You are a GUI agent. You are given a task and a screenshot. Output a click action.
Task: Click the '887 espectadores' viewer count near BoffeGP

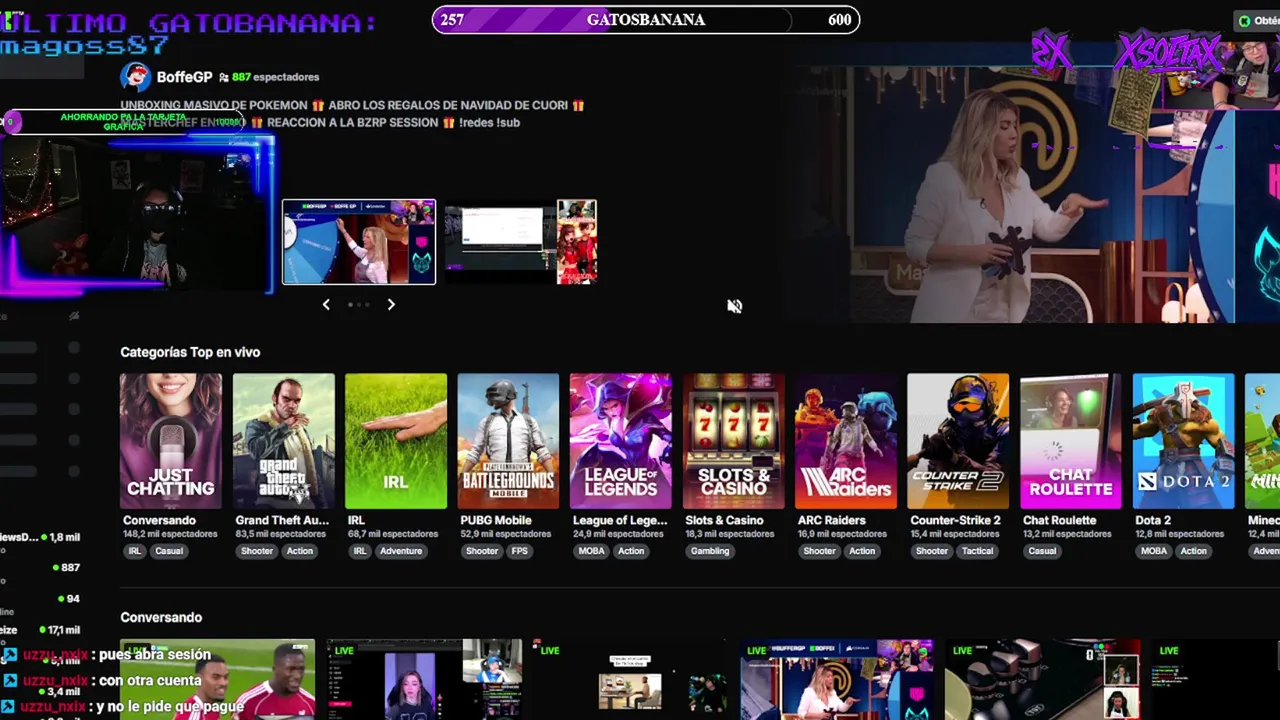[x=275, y=77]
